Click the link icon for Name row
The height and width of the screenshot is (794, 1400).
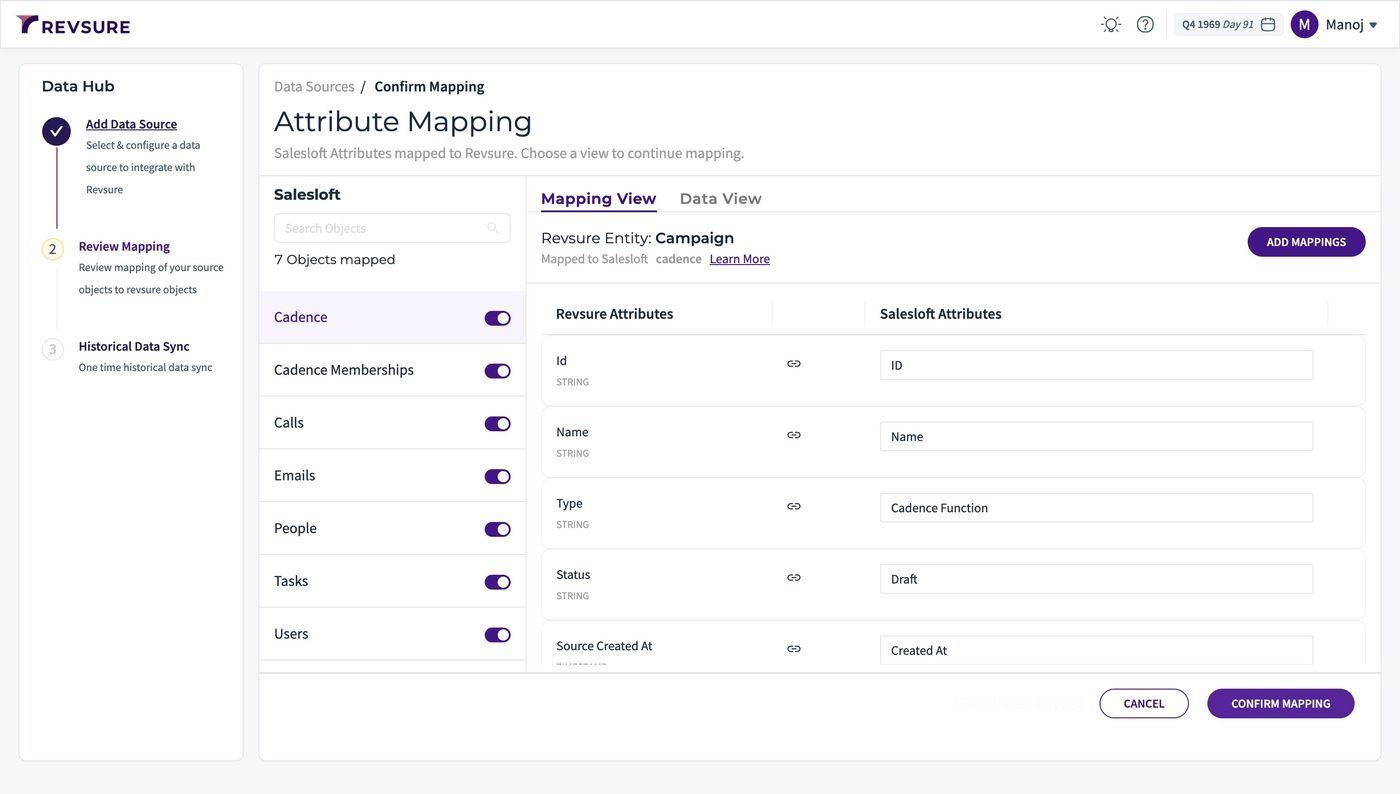(x=794, y=435)
